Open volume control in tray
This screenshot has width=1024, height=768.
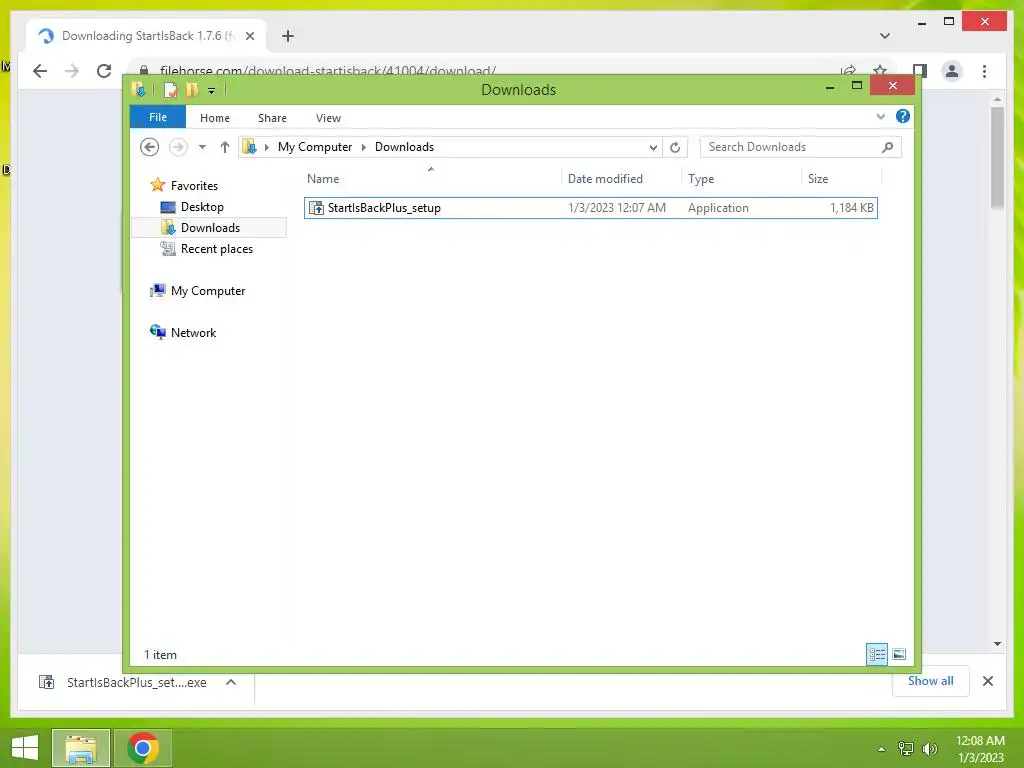click(x=929, y=748)
